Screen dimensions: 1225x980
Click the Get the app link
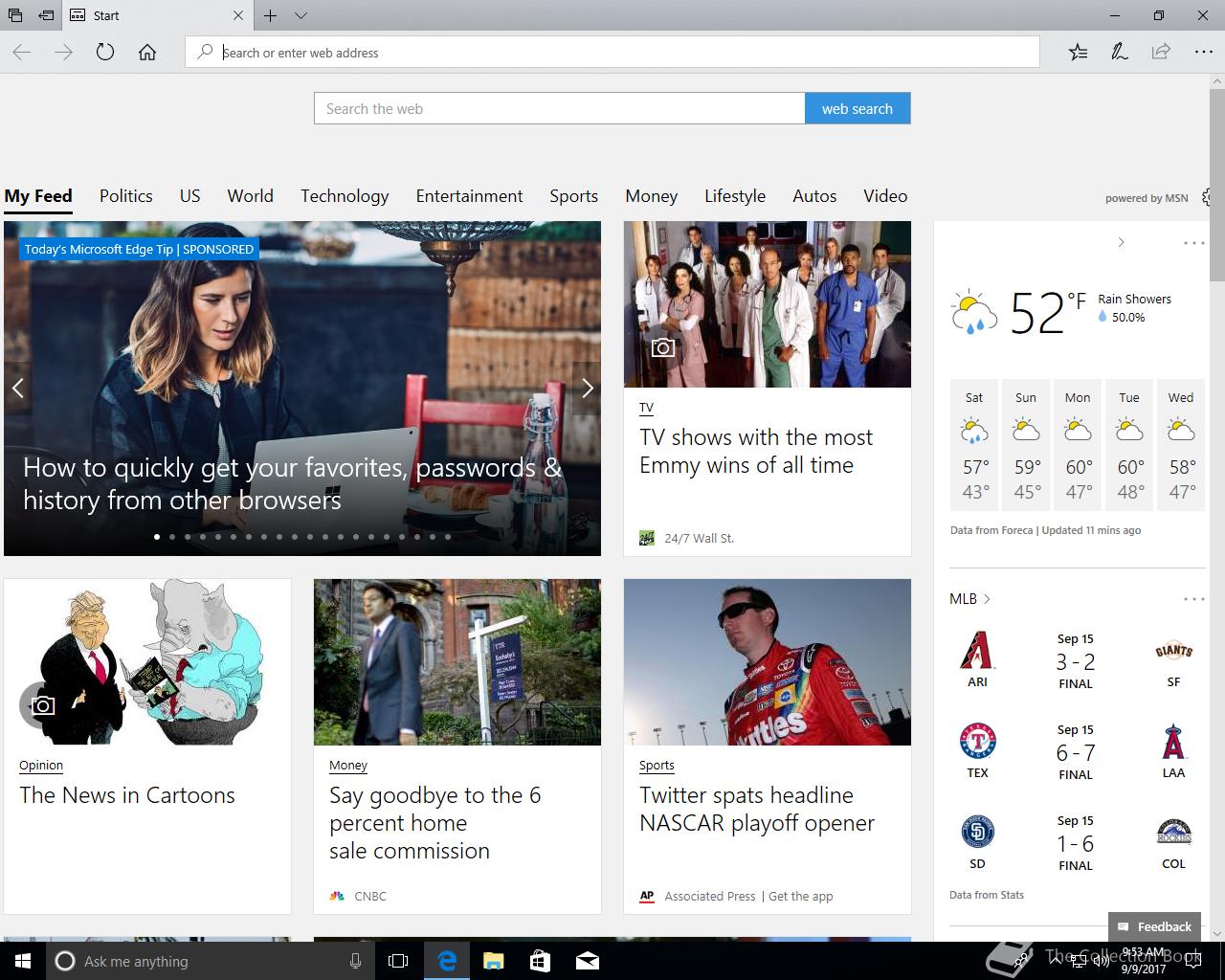click(x=801, y=897)
